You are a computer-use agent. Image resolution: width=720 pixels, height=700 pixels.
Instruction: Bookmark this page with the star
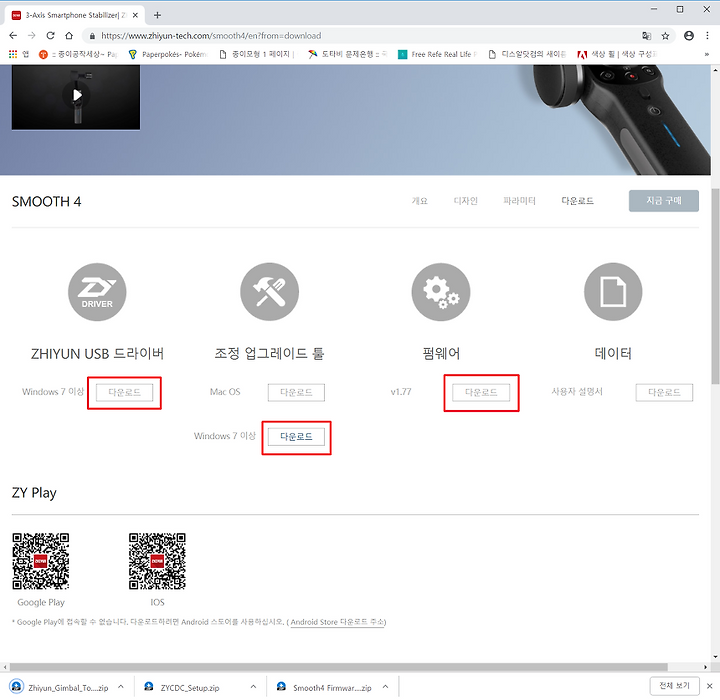click(665, 36)
